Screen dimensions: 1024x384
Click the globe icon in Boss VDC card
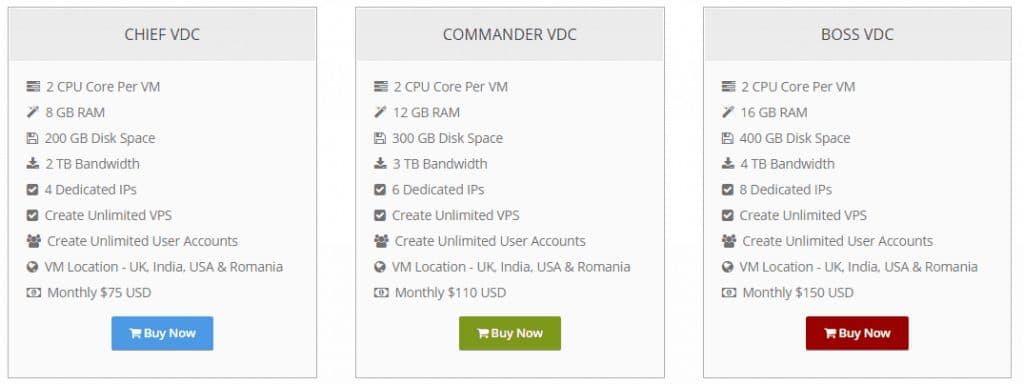(x=728, y=266)
